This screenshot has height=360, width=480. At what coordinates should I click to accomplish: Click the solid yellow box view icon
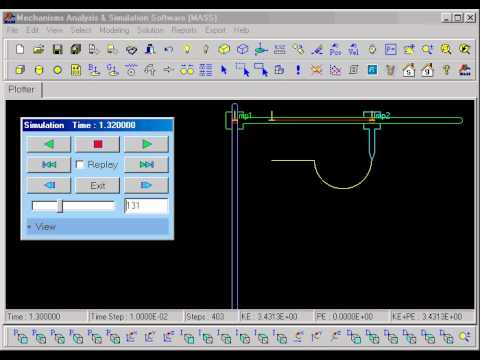[224, 50]
